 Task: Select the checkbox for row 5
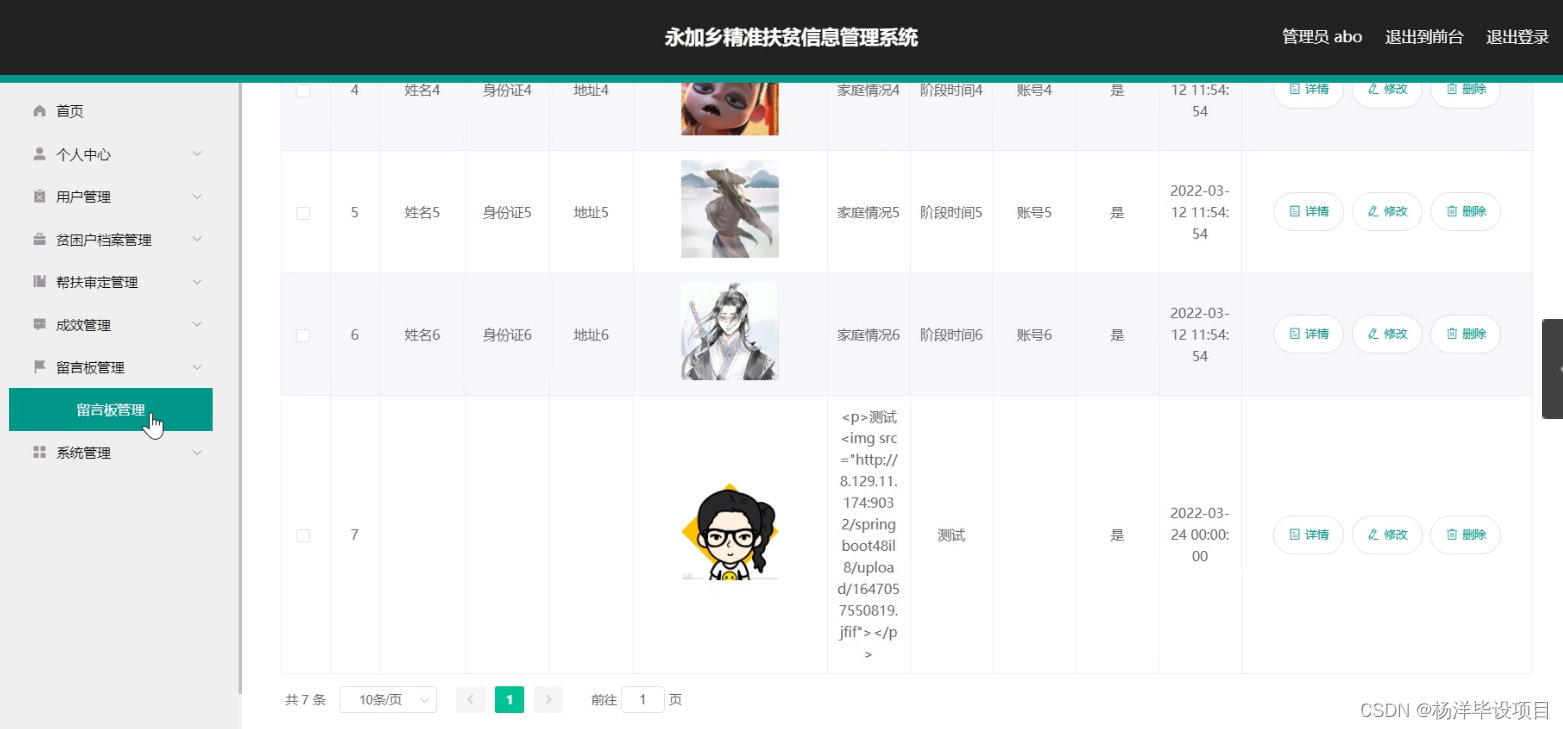click(x=303, y=213)
